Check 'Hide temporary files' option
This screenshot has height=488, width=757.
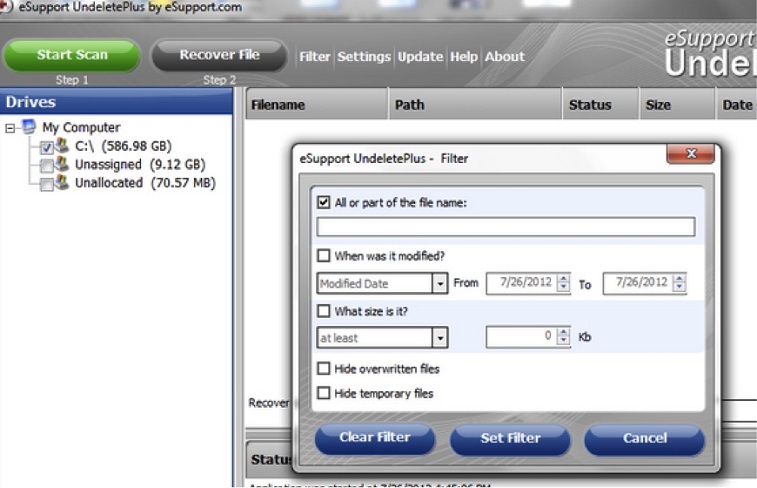tap(323, 393)
